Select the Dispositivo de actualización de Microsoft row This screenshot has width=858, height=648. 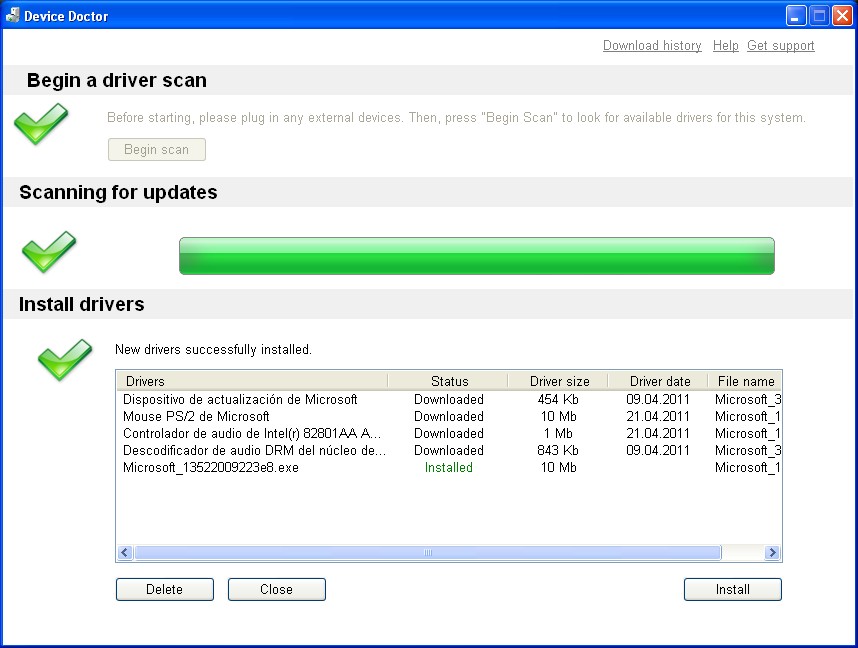(x=449, y=400)
